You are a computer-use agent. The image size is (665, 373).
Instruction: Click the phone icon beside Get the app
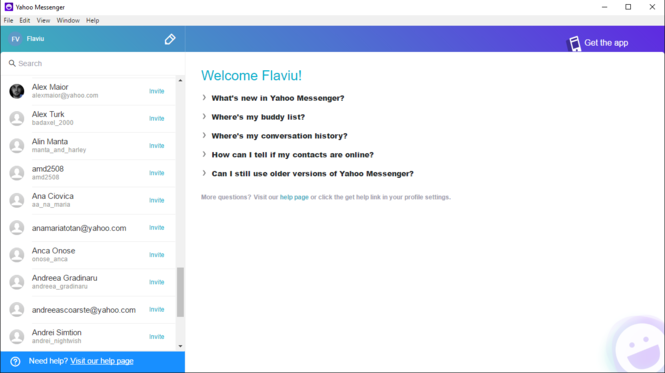[x=574, y=43]
